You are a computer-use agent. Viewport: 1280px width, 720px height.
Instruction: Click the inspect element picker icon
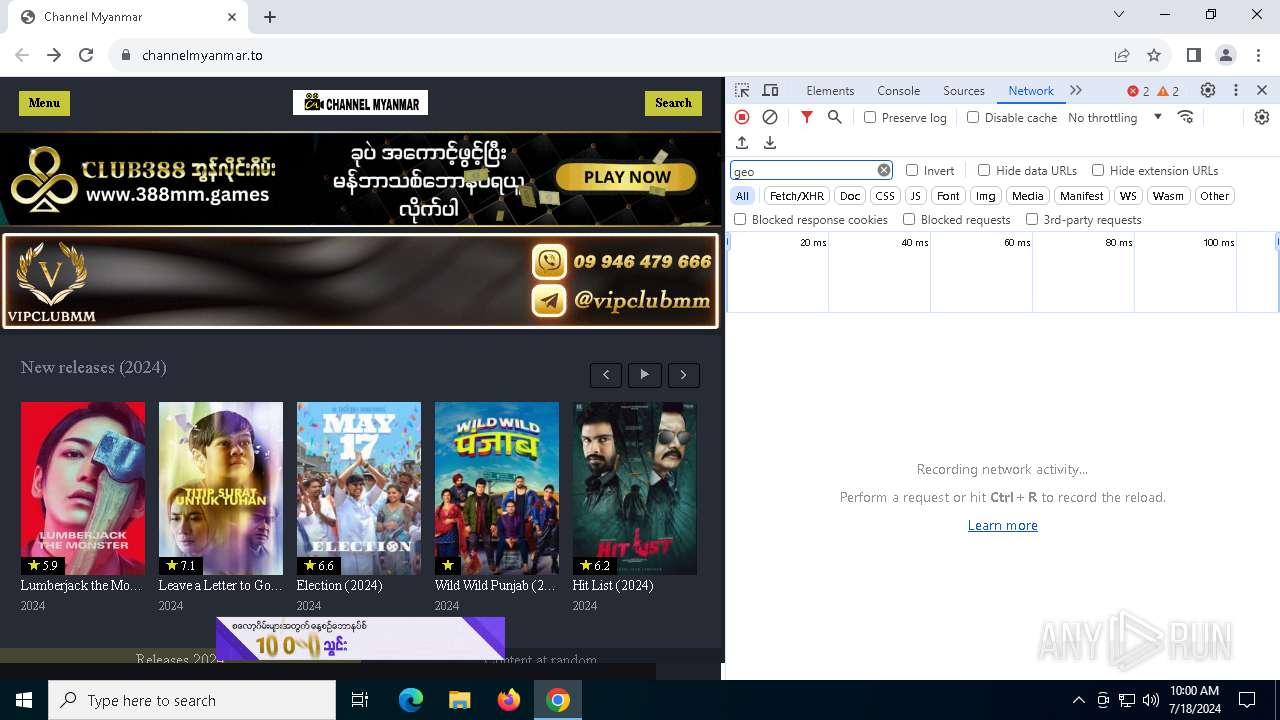point(742,90)
